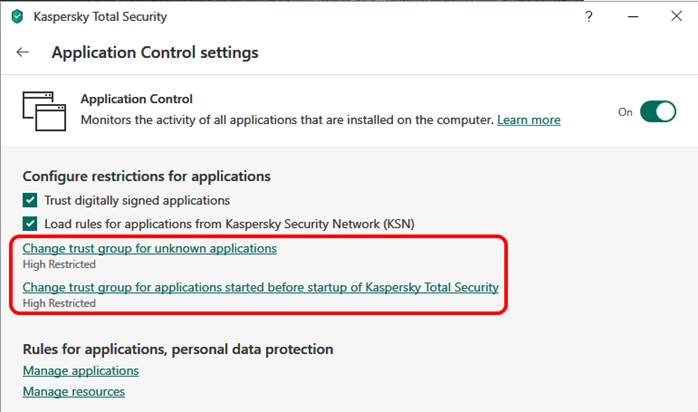Change trust group for applications started before startup
The height and width of the screenshot is (412, 698).
click(x=260, y=287)
